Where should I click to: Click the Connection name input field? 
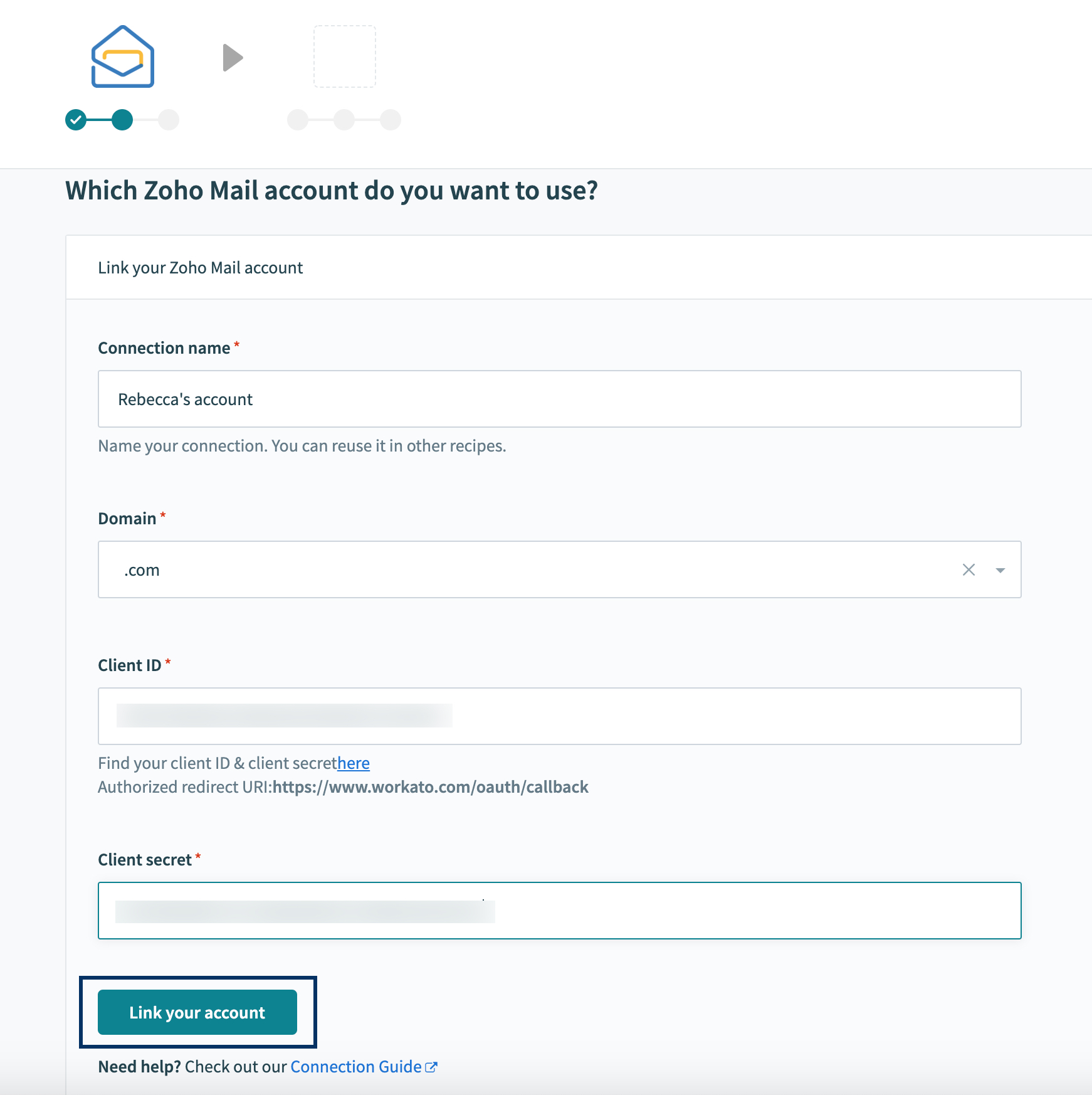click(x=559, y=399)
